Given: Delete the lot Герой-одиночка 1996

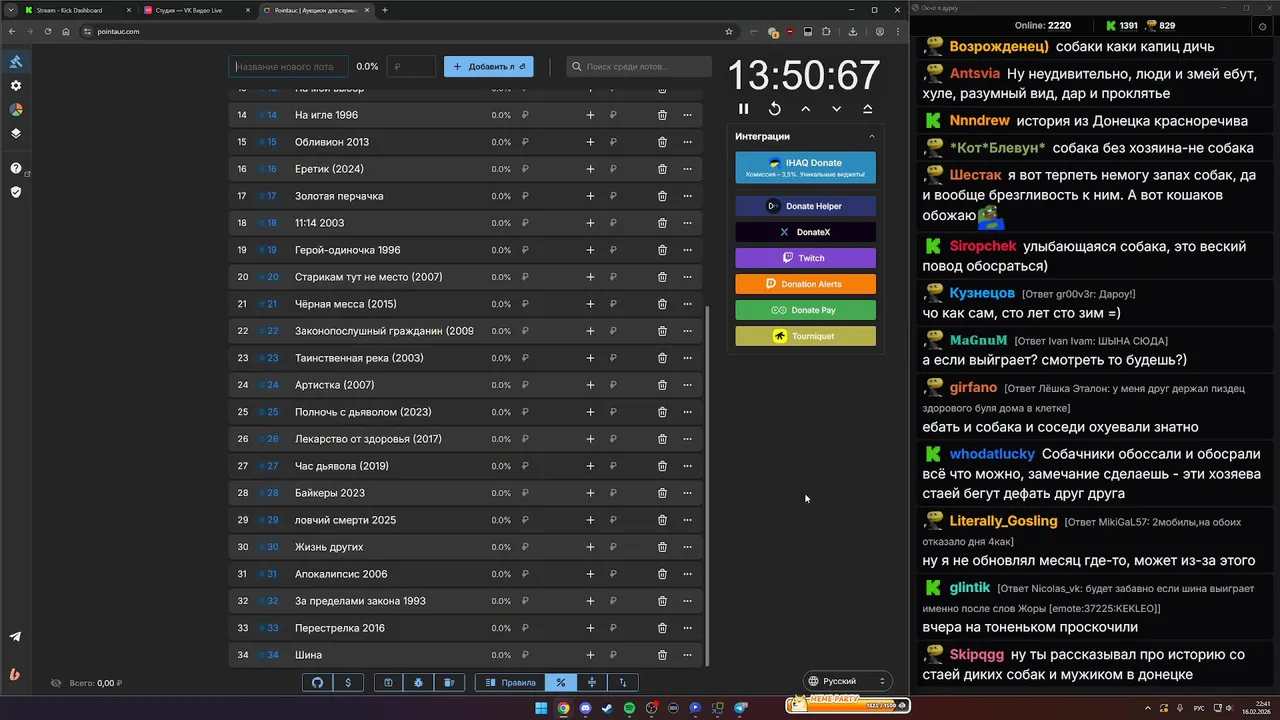Looking at the screenshot, I should coord(662,250).
